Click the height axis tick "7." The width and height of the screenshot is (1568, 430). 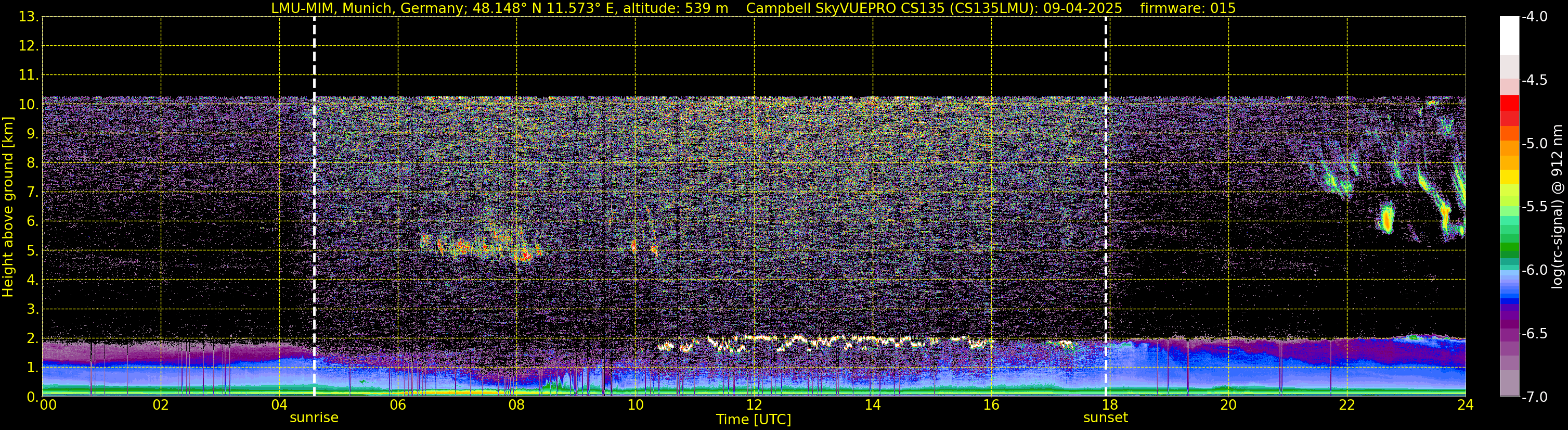[32, 193]
